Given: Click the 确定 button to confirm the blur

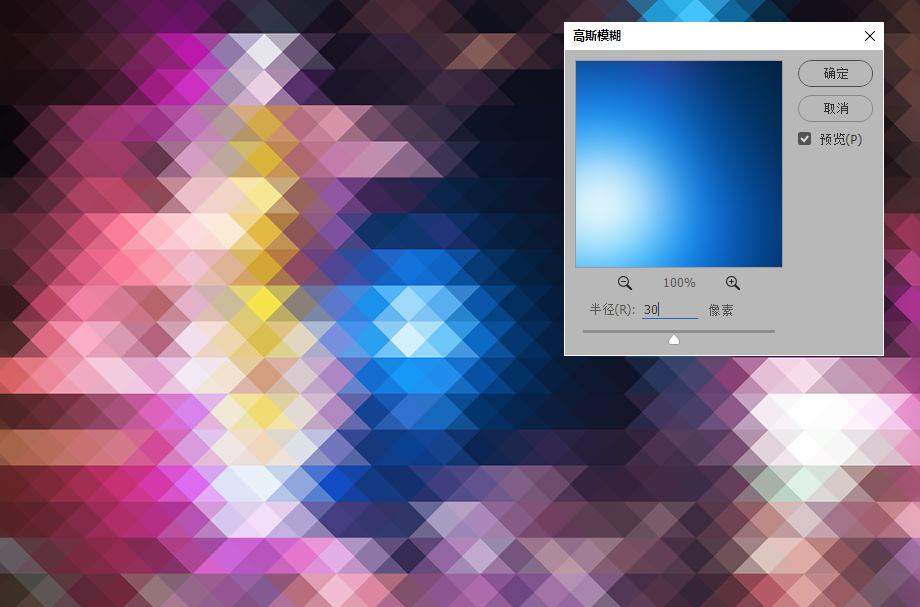Looking at the screenshot, I should (x=835, y=73).
